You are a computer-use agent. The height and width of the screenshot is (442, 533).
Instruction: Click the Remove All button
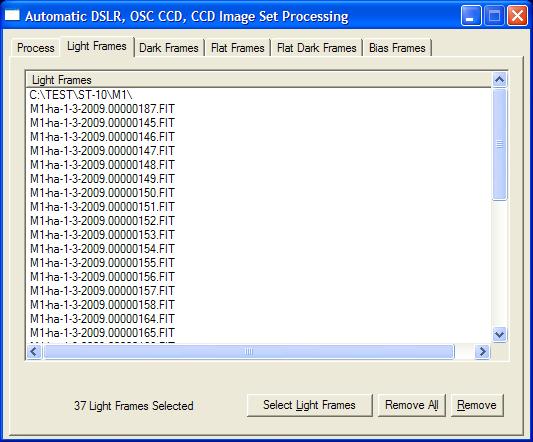(x=412, y=405)
